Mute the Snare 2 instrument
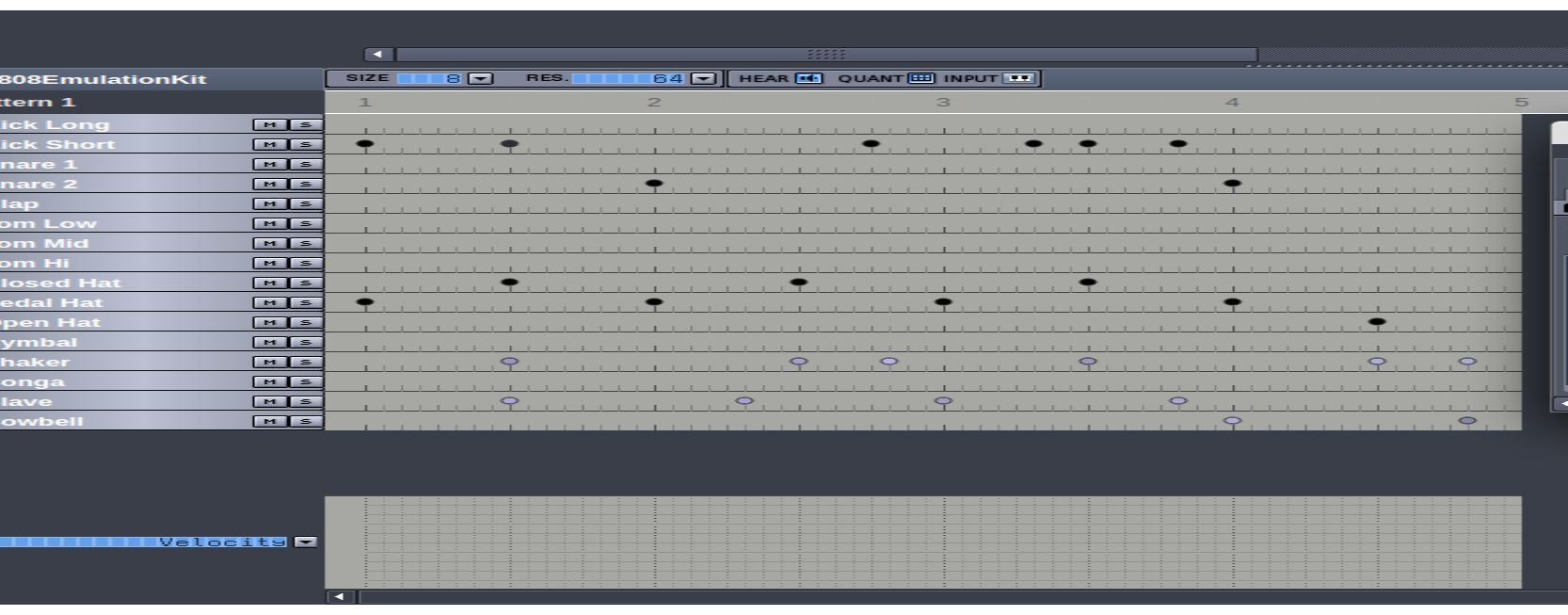The height and width of the screenshot is (615, 1568). 270,184
